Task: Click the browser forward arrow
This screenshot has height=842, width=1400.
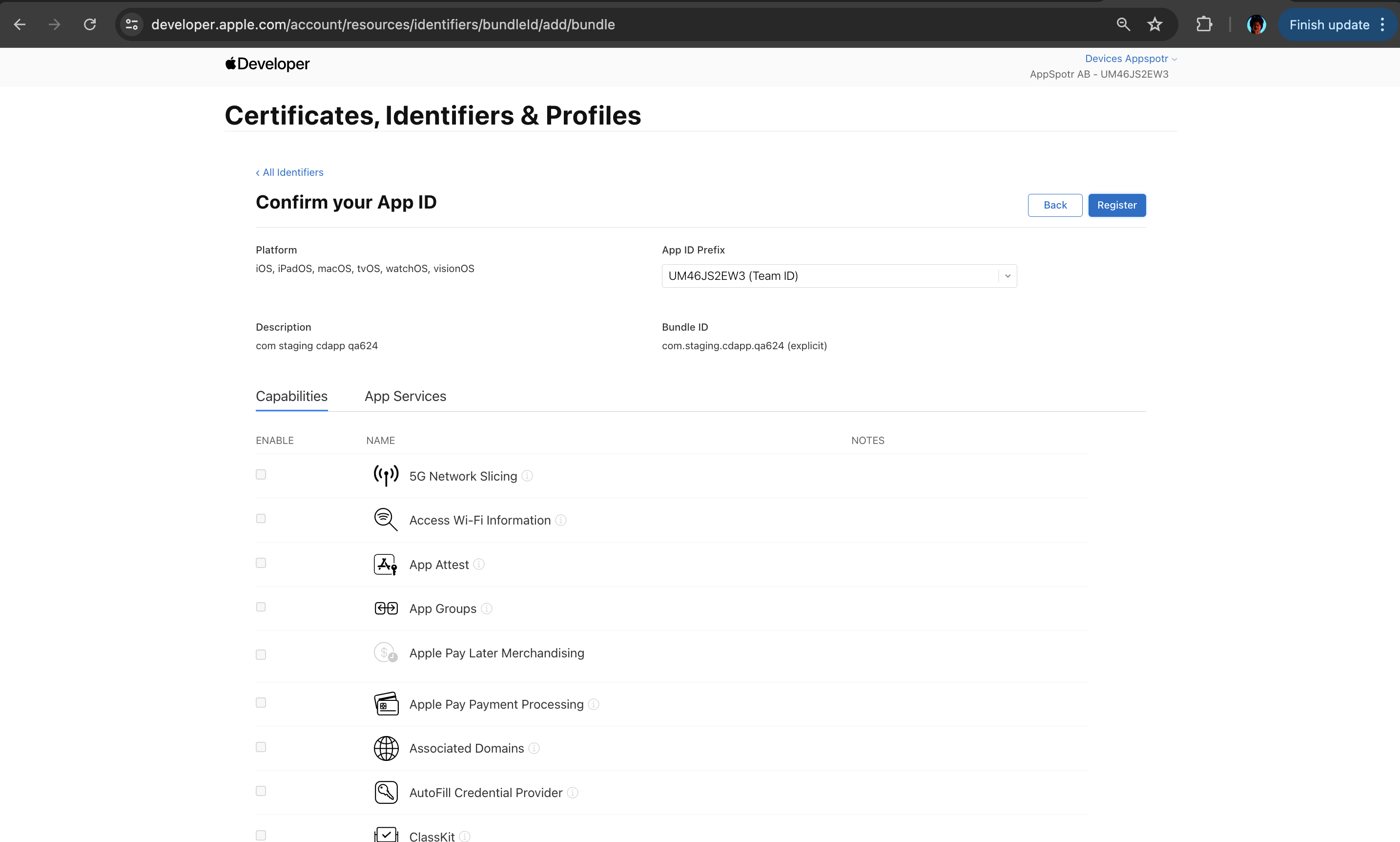Action: click(x=55, y=24)
